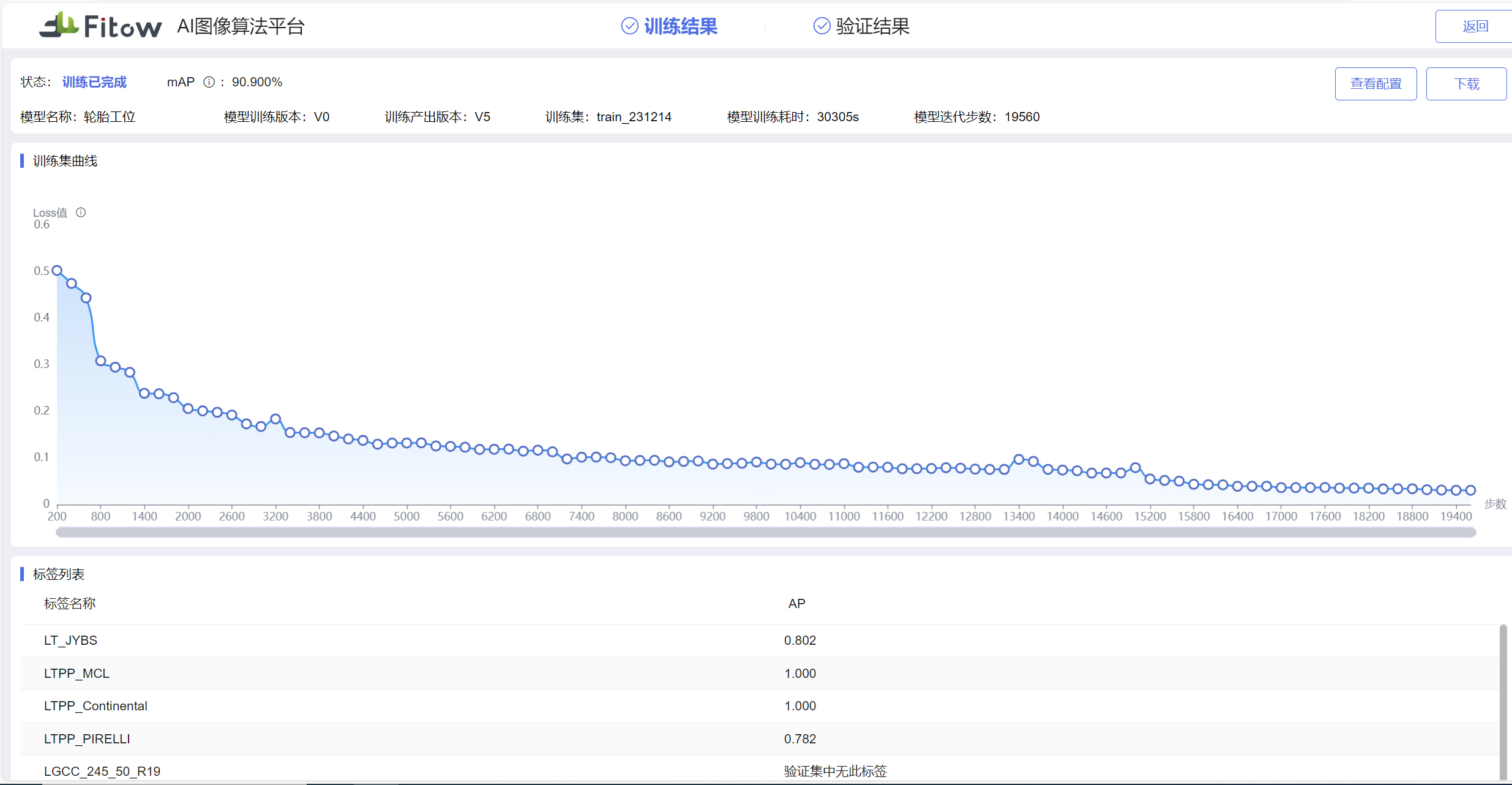The width and height of the screenshot is (1512, 785).
Task: Click the y-axis label 0.5
Action: click(42, 271)
